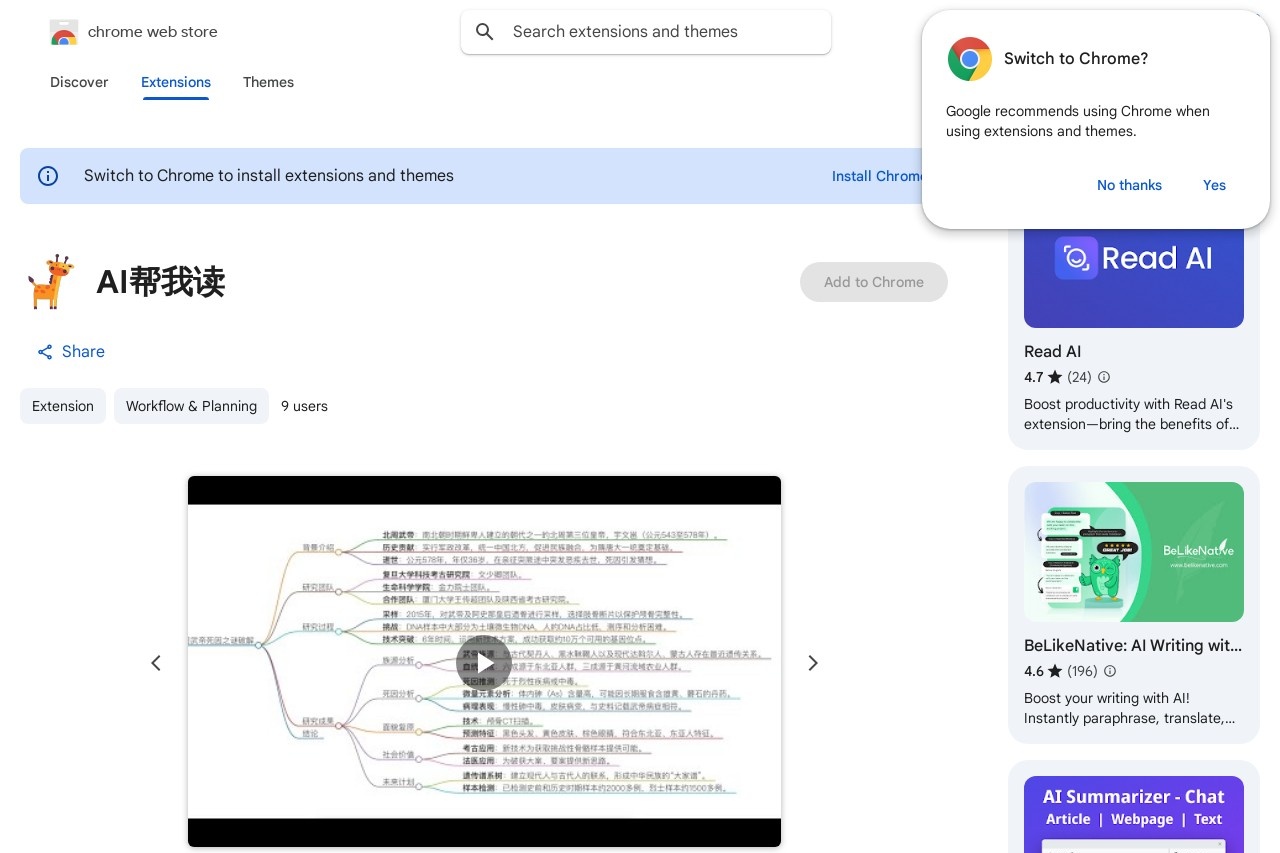This screenshot has height=853, width=1280.
Task: Click the giraffe extension icon
Action: click(51, 282)
